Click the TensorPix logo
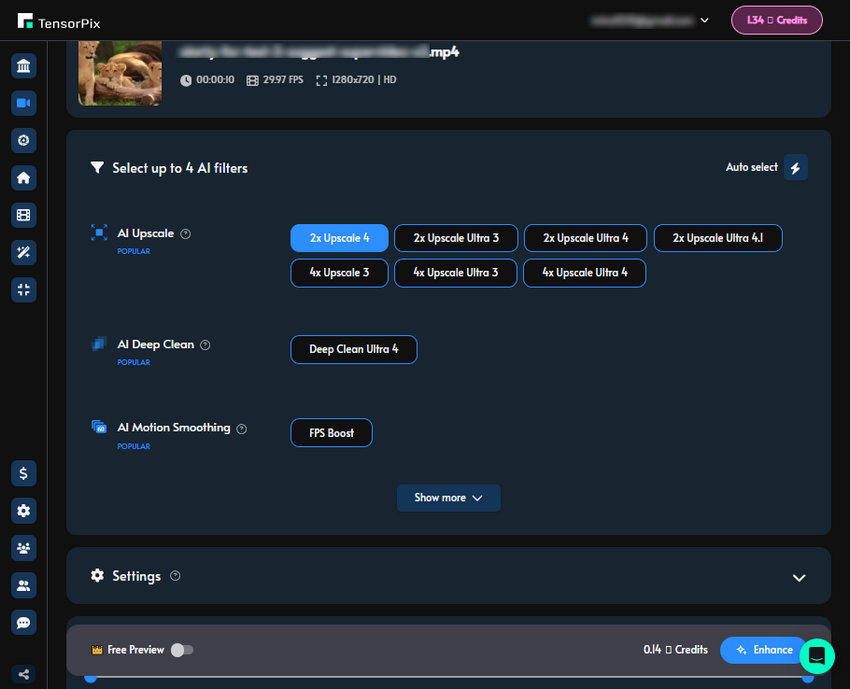This screenshot has width=850, height=689. [59, 22]
